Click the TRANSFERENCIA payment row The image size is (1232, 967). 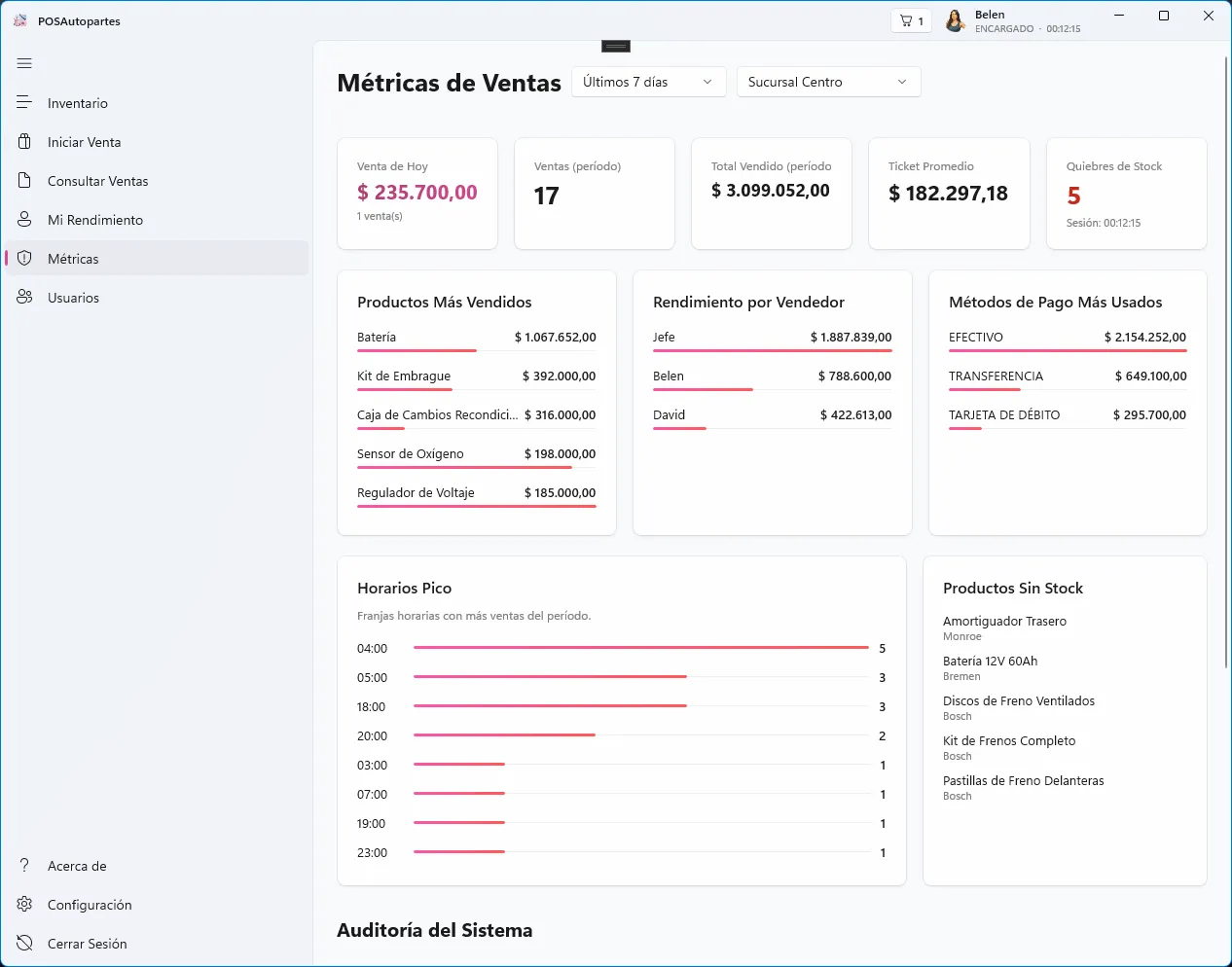coord(1068,377)
